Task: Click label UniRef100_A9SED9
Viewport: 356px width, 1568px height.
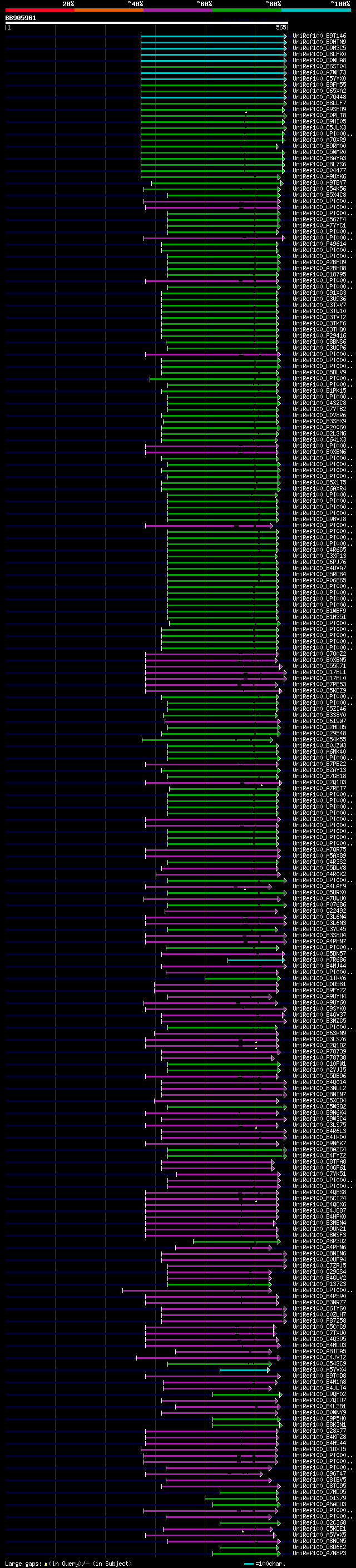Action: point(319,110)
